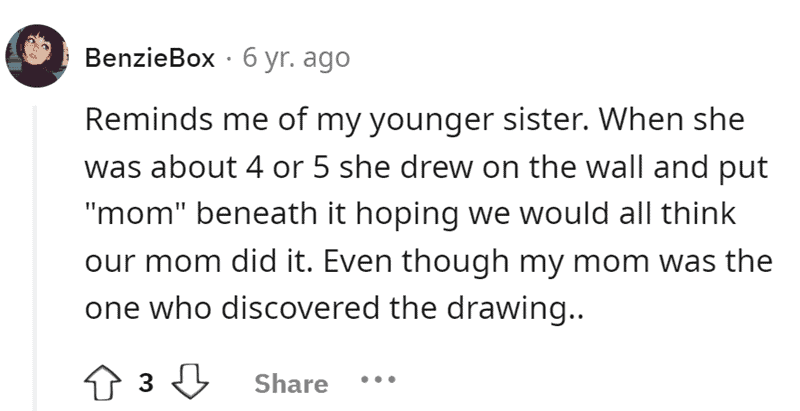Image resolution: width=800 pixels, height=411 pixels.
Task: Open BenzieBox's user profile link
Action: click(x=151, y=58)
